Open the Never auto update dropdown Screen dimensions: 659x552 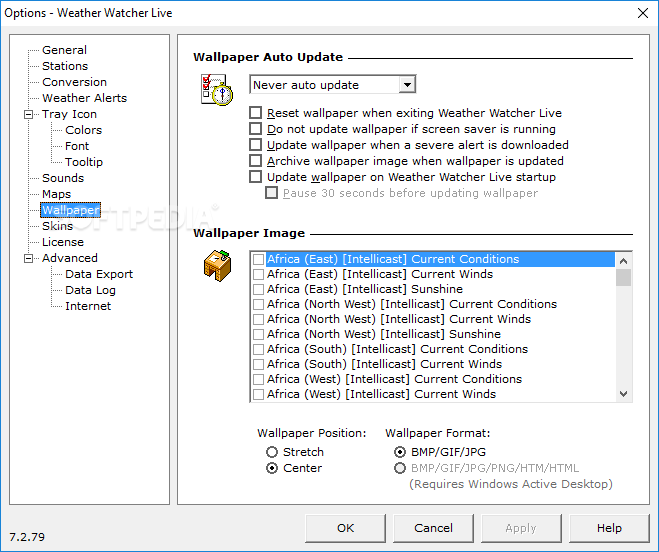coord(407,85)
